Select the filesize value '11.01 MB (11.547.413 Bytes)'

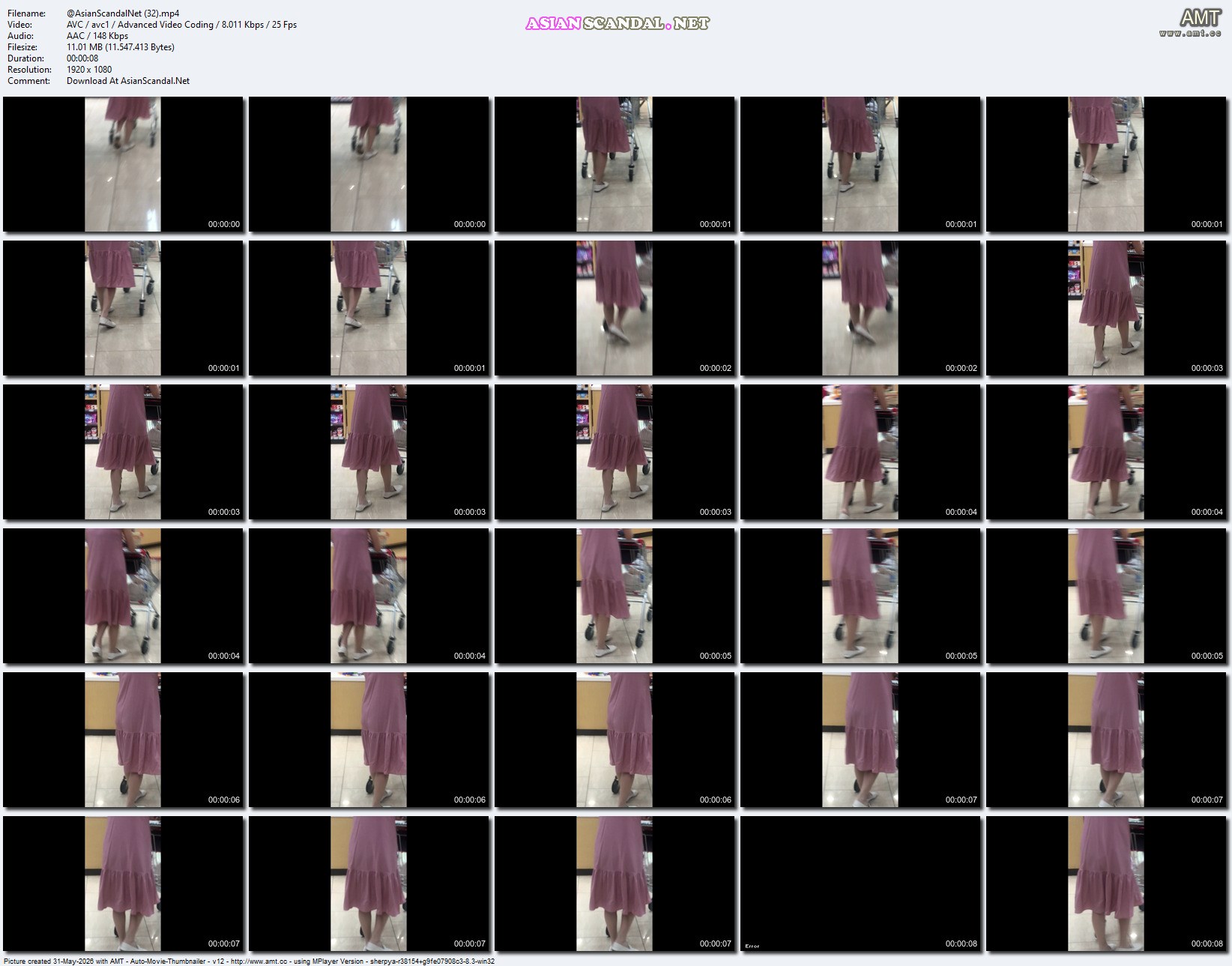click(x=121, y=47)
